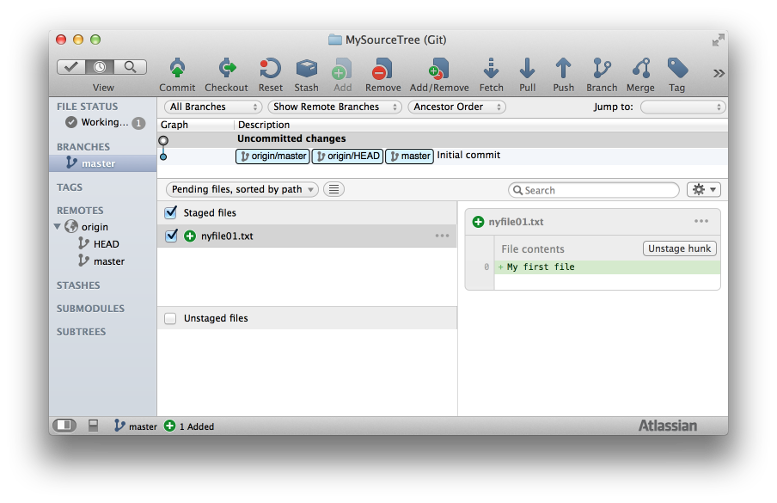Open the Jump to dropdown
The image size is (777, 503).
(682, 107)
